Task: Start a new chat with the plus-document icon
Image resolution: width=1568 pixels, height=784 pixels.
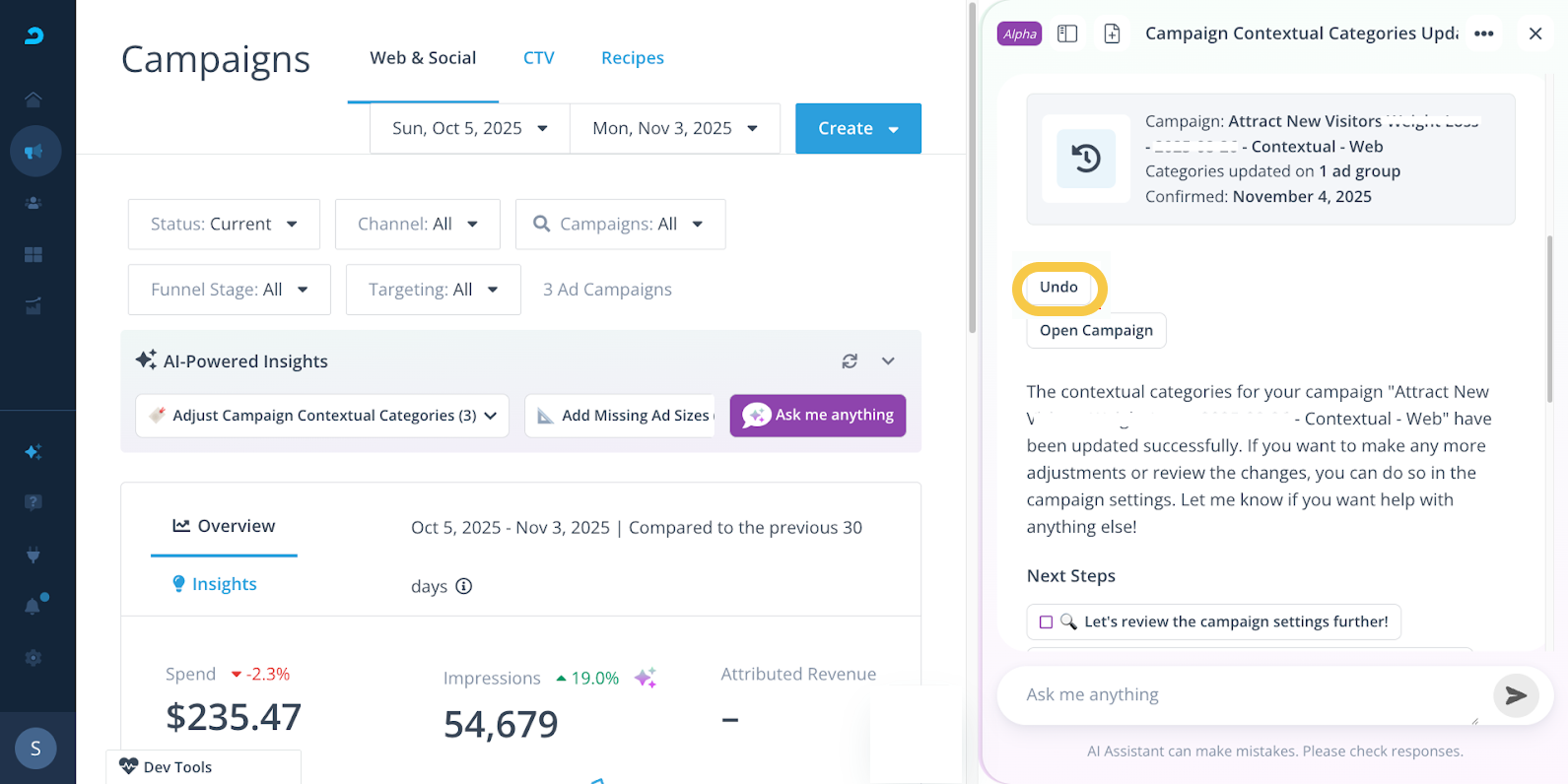Action: 1112,33
